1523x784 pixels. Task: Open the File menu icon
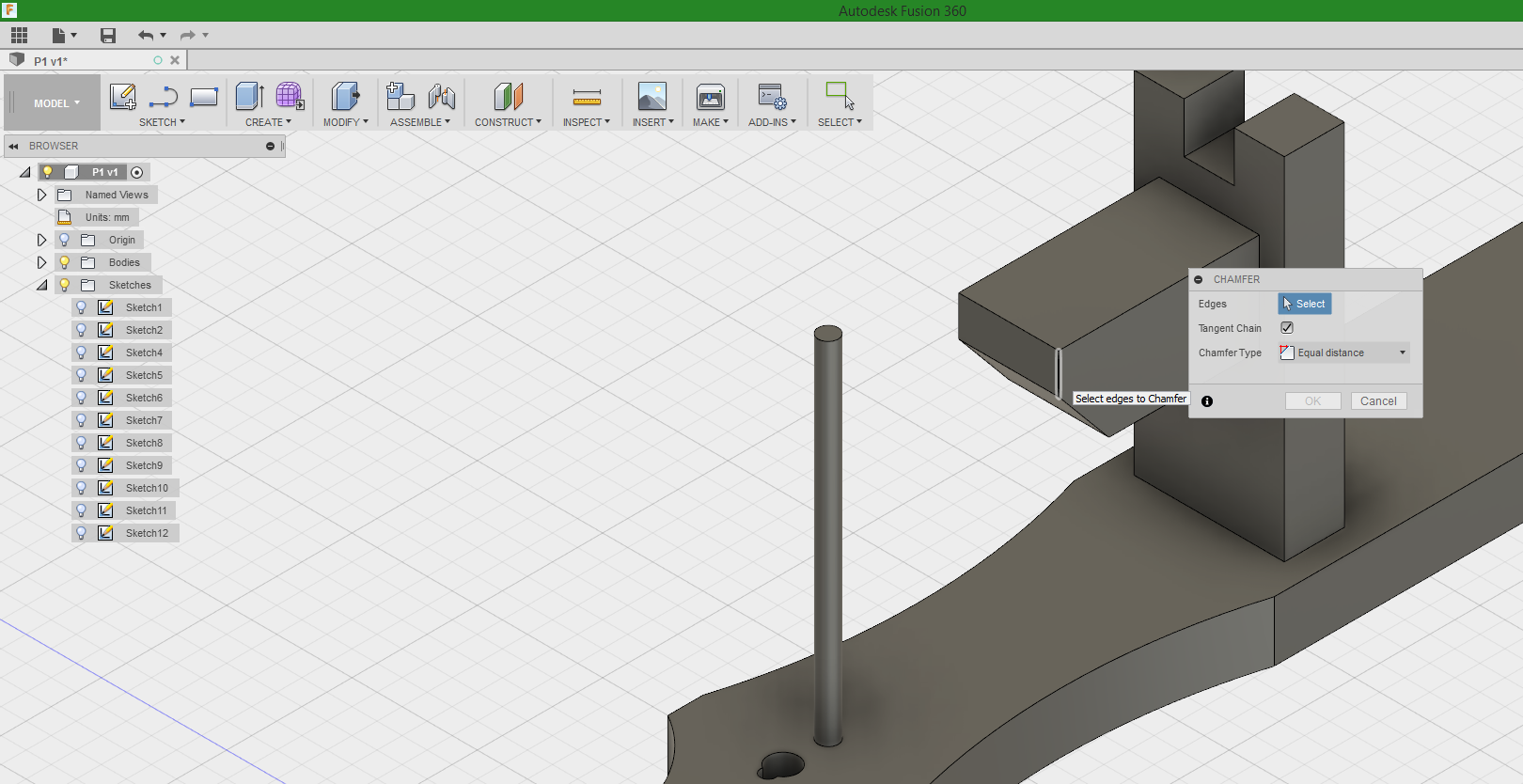coord(64,36)
